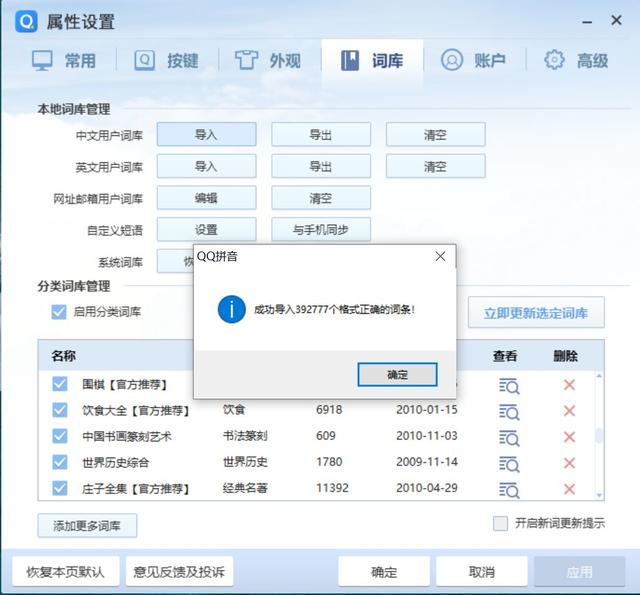
Task: Minimize the 属性设置 window
Action: (587, 22)
